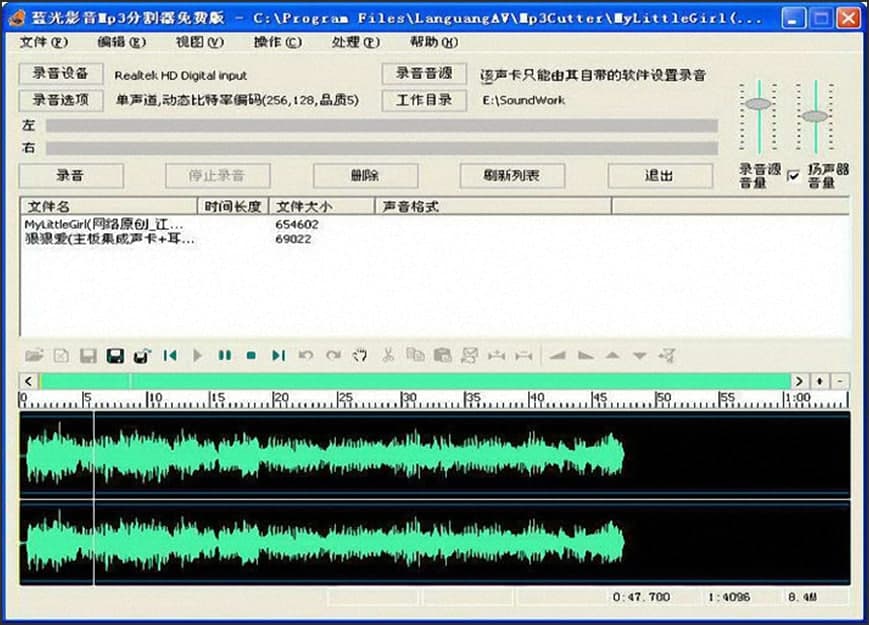
Task: Select the Scissors cut tool
Action: [389, 355]
